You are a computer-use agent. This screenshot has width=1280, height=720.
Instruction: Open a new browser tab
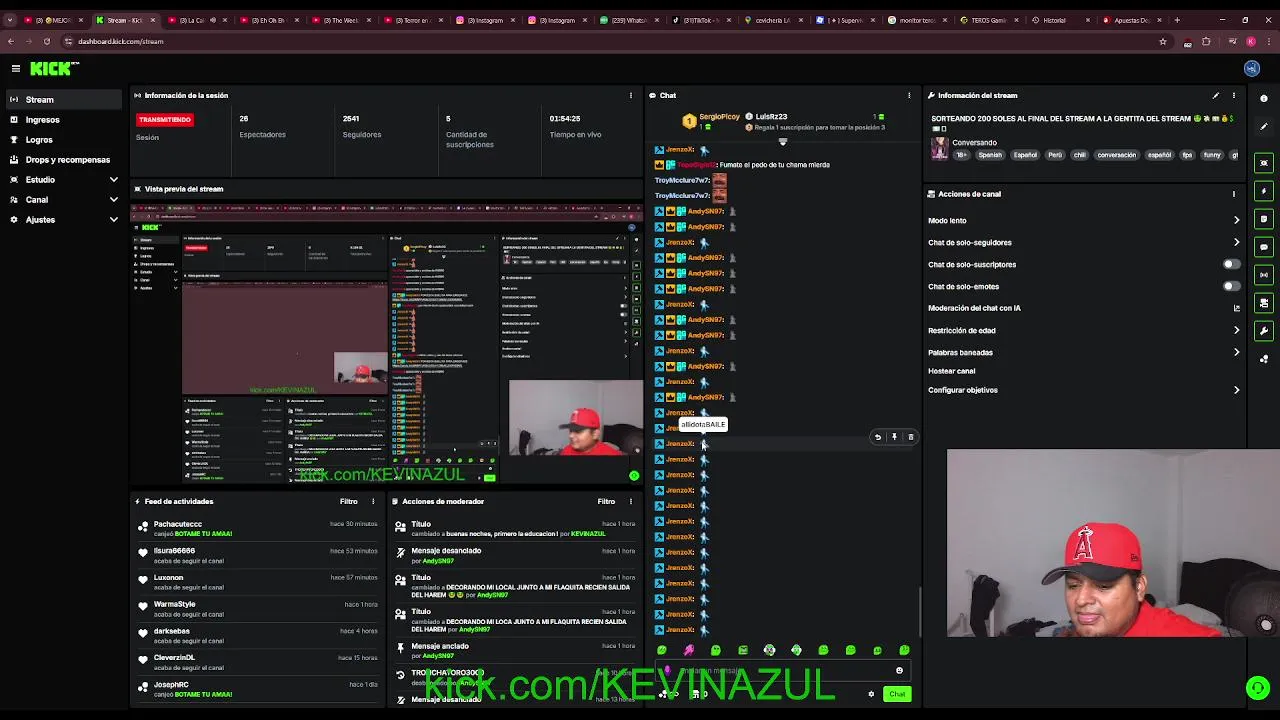[1176, 20]
